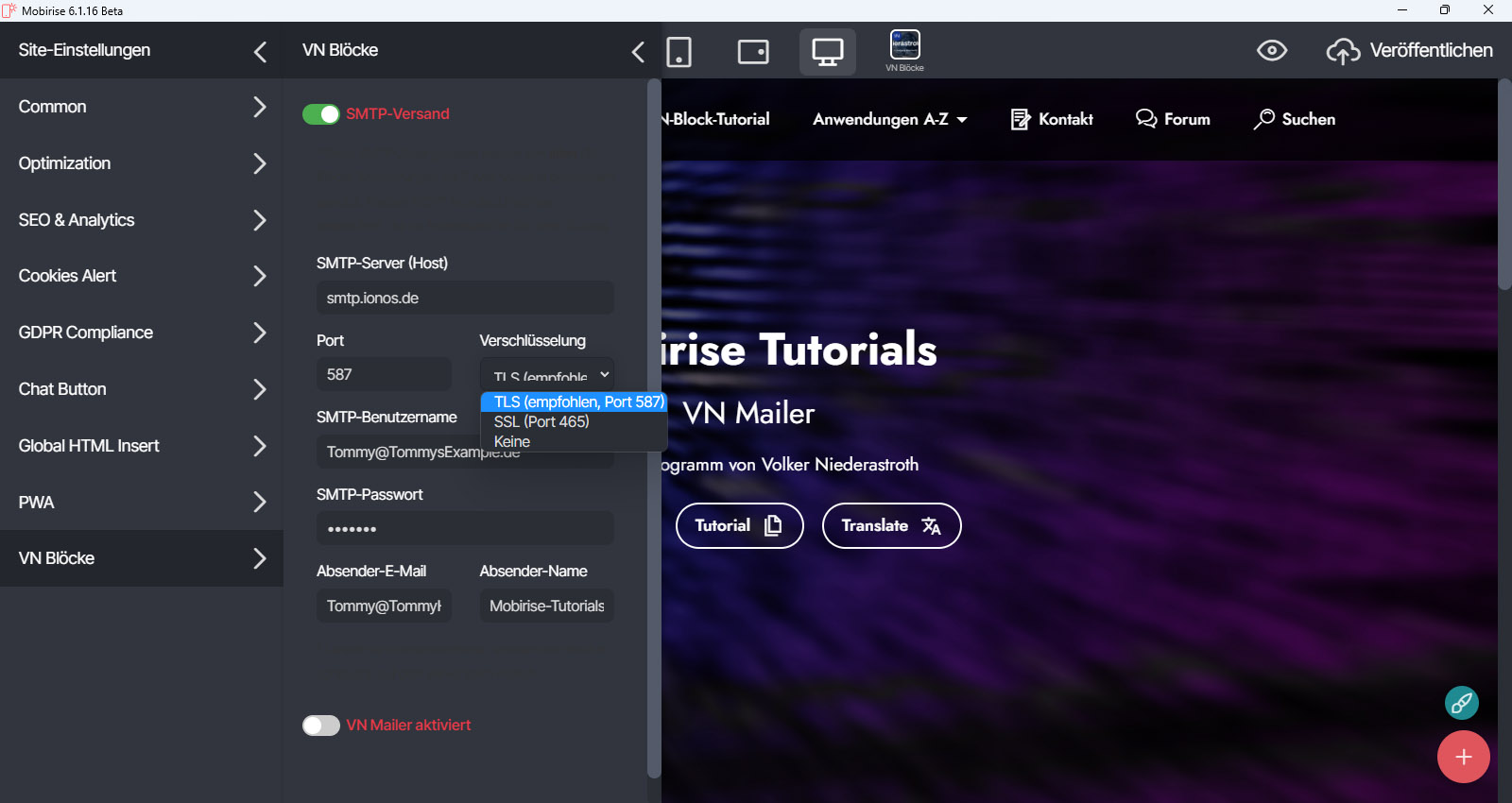Open the Forum nav link

[x=1187, y=119]
